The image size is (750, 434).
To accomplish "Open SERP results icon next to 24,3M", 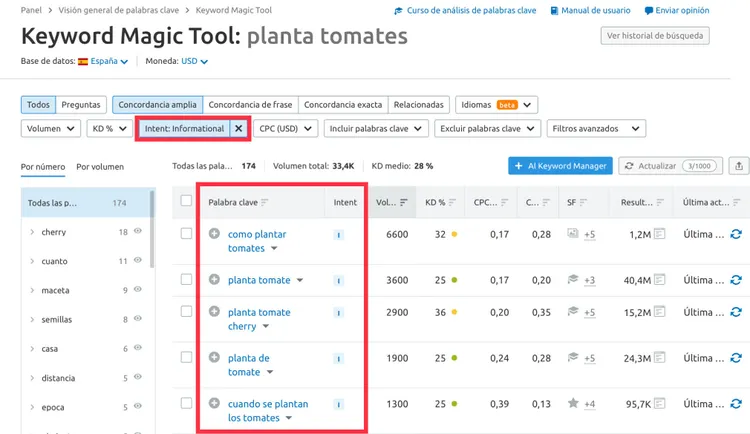I will (x=660, y=357).
